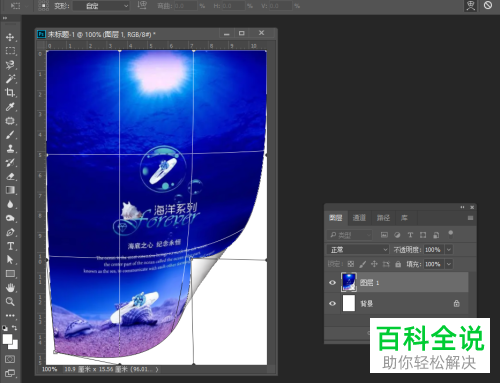
Task: Select the Gradient tool
Action: (10, 190)
